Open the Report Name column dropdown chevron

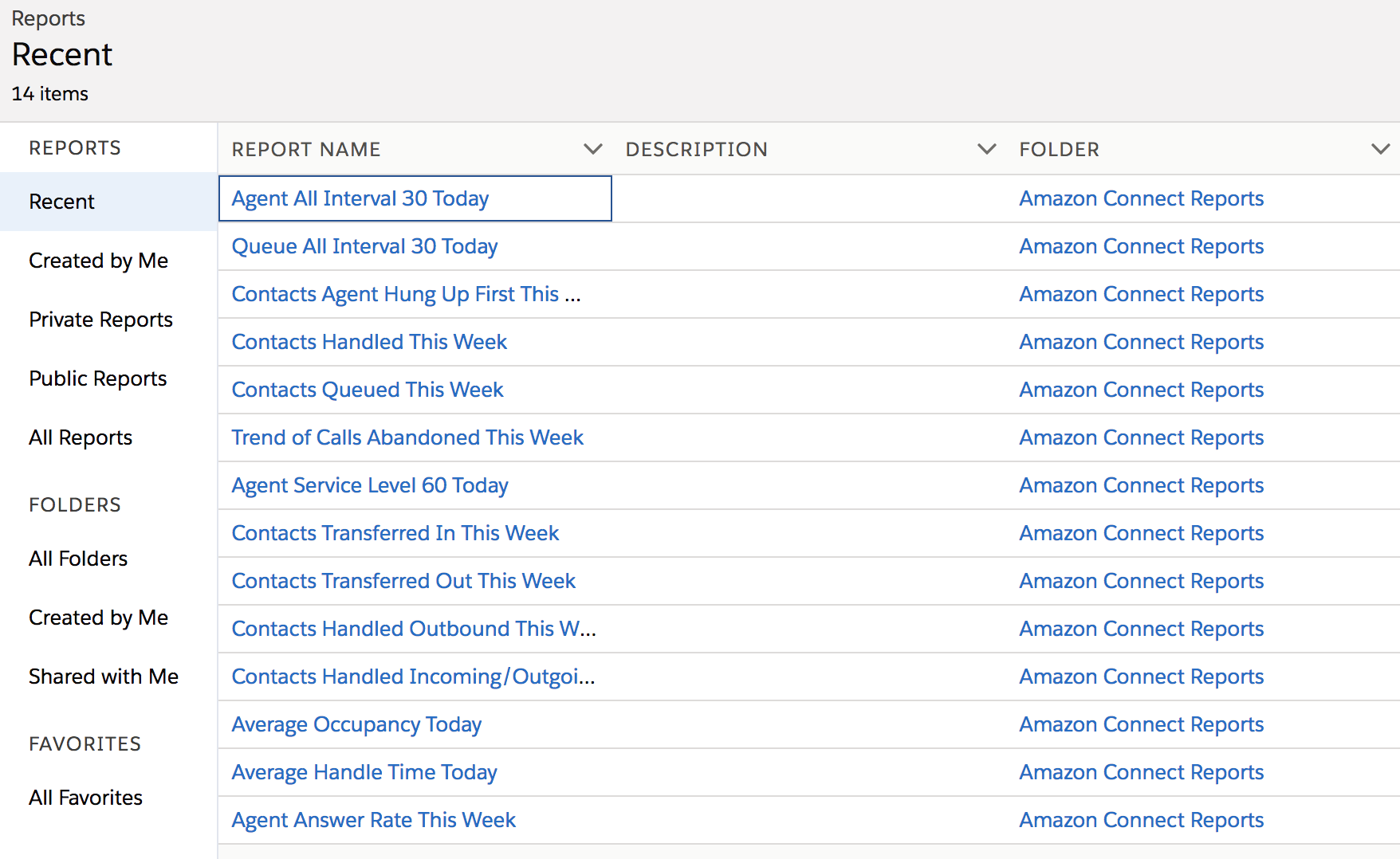592,149
